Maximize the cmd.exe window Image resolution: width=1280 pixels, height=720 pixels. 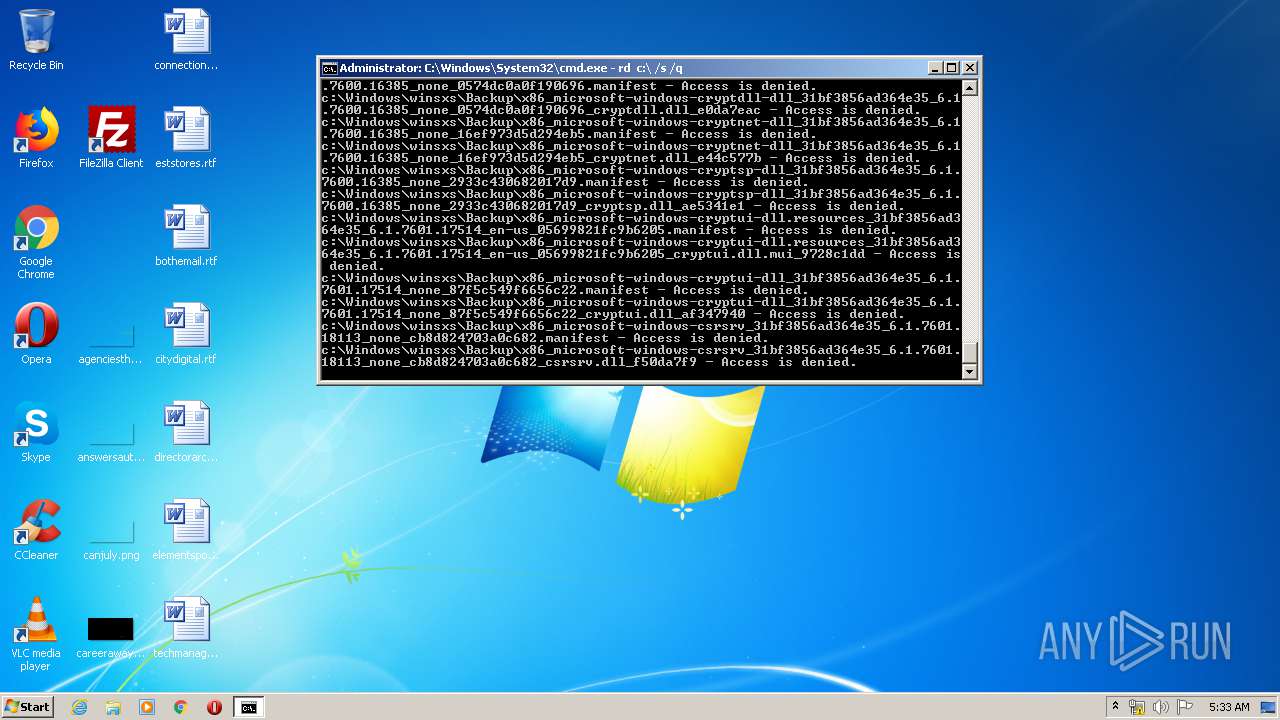(x=951, y=68)
